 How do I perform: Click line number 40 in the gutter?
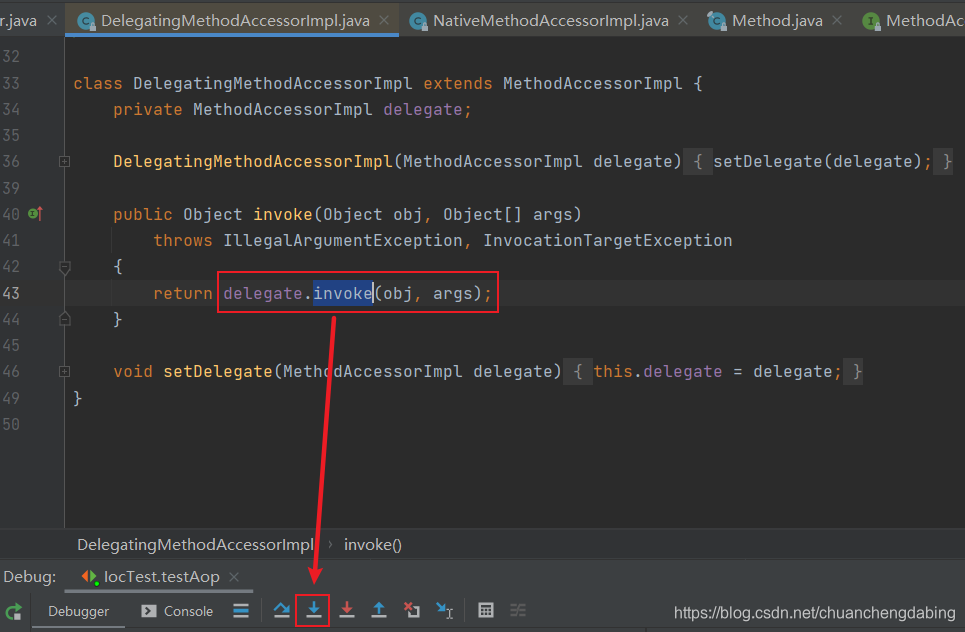[11, 214]
